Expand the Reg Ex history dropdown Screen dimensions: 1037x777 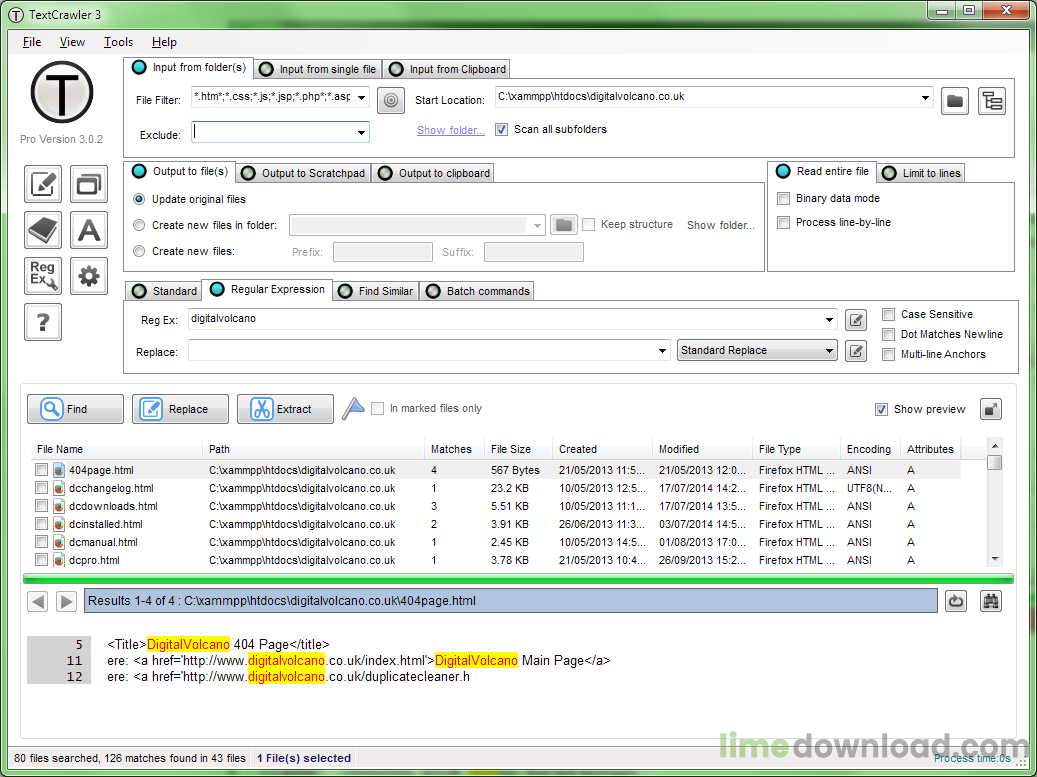[829, 320]
